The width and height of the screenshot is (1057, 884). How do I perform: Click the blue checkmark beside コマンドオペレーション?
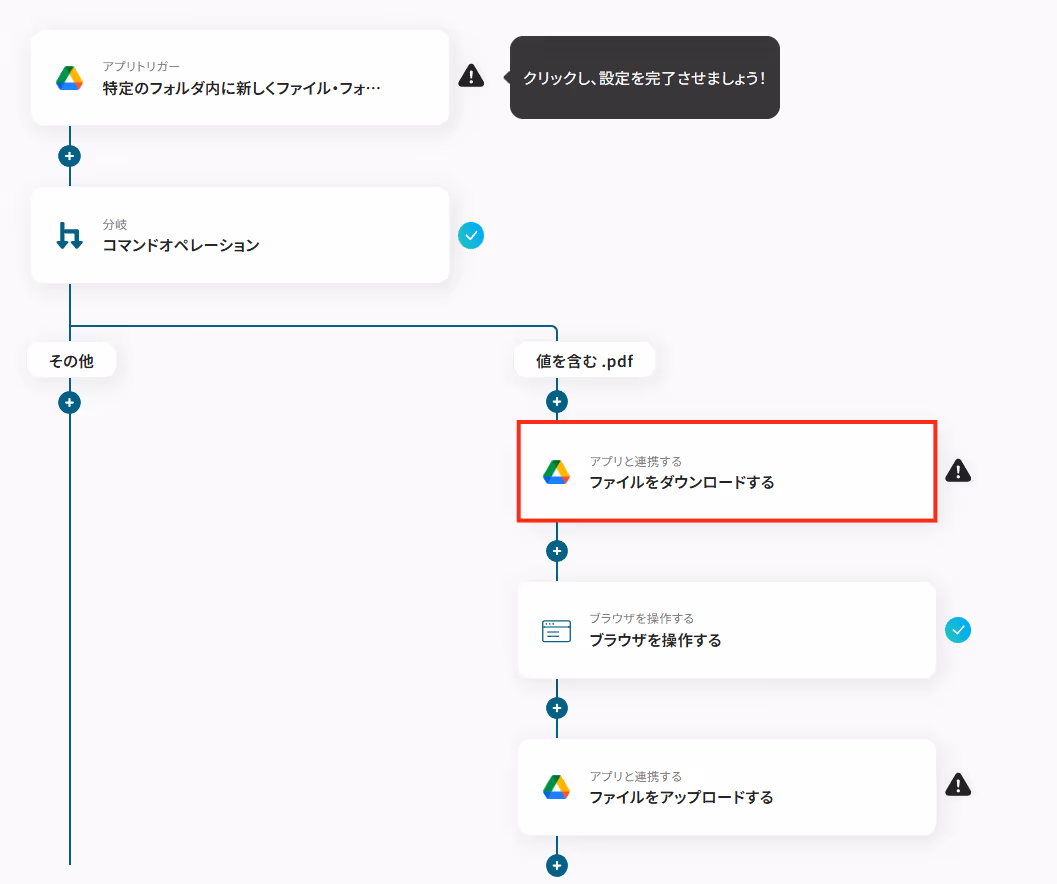[471, 235]
